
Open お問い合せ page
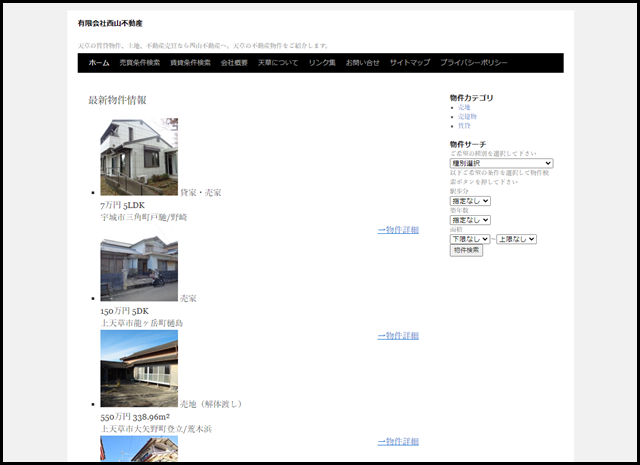pyautogui.click(x=362, y=63)
